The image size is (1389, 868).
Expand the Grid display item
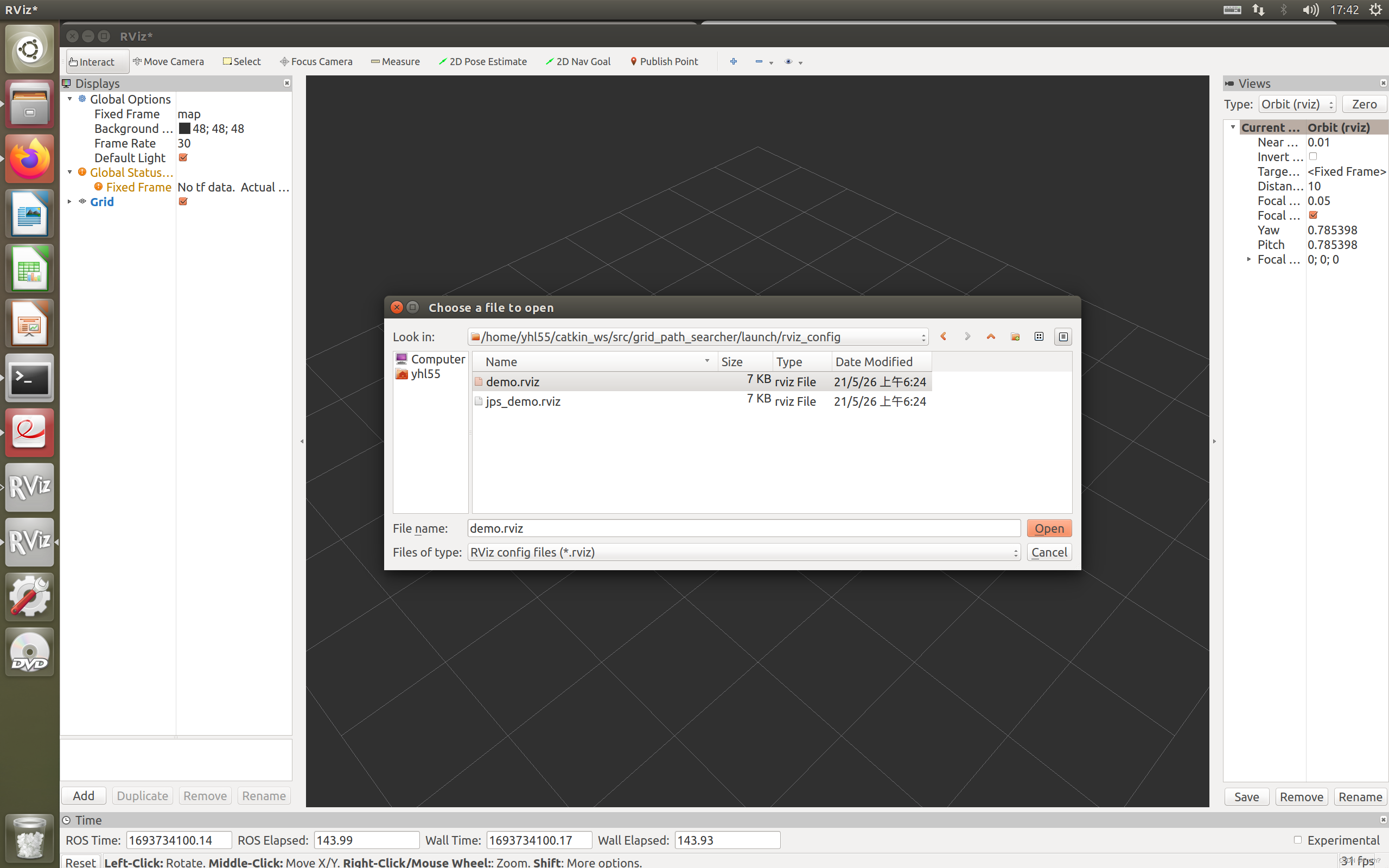[x=70, y=201]
